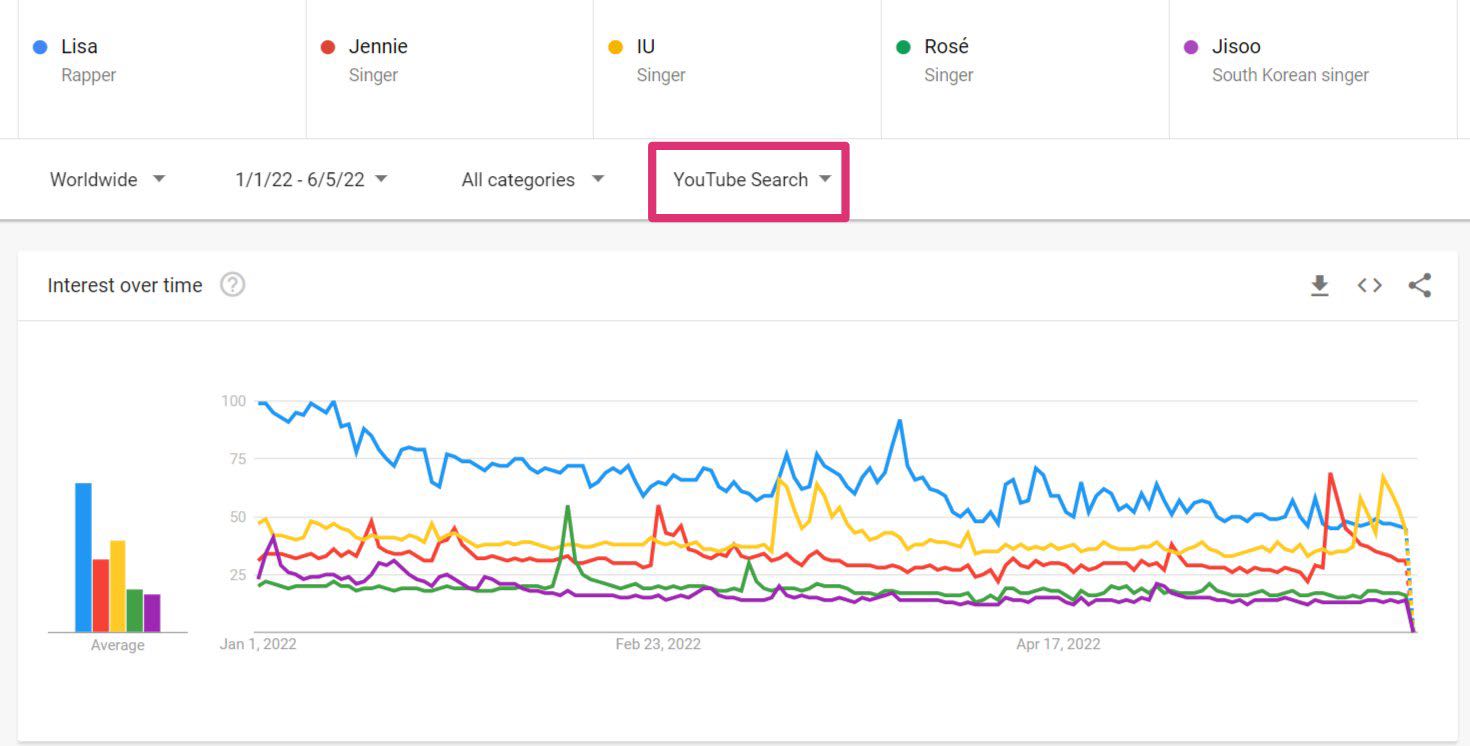Click the yellow dot beside IU
The height and width of the screenshot is (746, 1470).
(x=616, y=47)
